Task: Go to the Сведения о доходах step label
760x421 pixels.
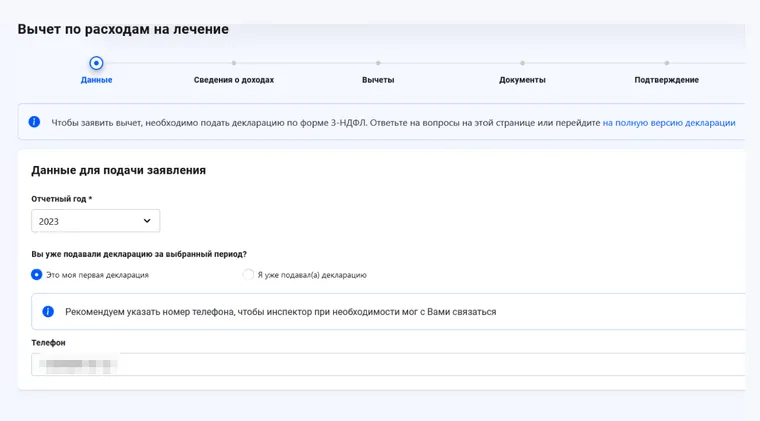Action: click(234, 80)
